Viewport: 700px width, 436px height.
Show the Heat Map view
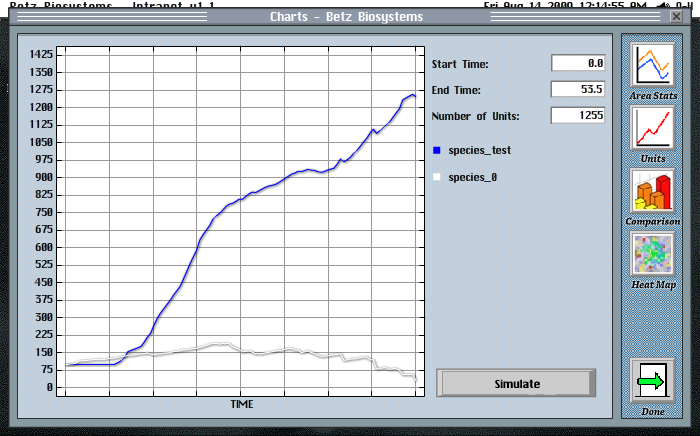click(653, 254)
